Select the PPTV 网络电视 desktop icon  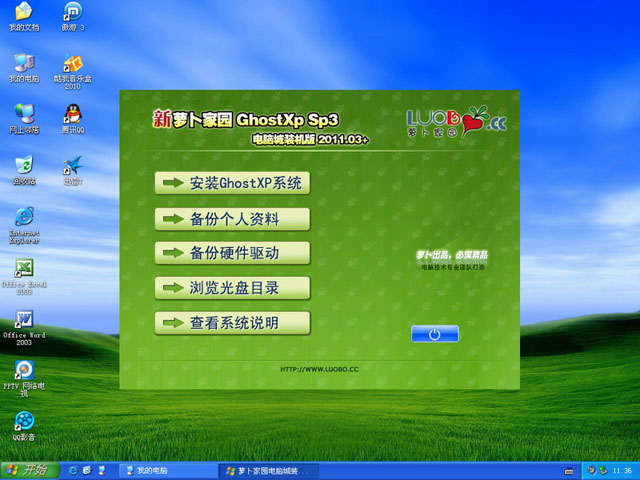tap(24, 378)
